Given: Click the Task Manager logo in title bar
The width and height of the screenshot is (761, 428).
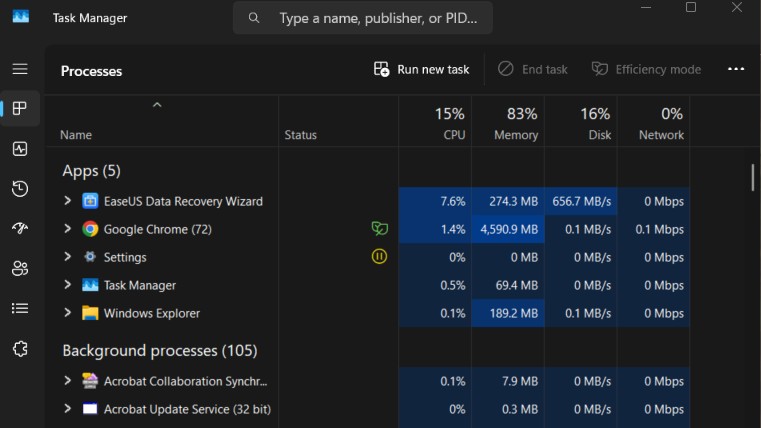Looking at the screenshot, I should pos(20,17).
